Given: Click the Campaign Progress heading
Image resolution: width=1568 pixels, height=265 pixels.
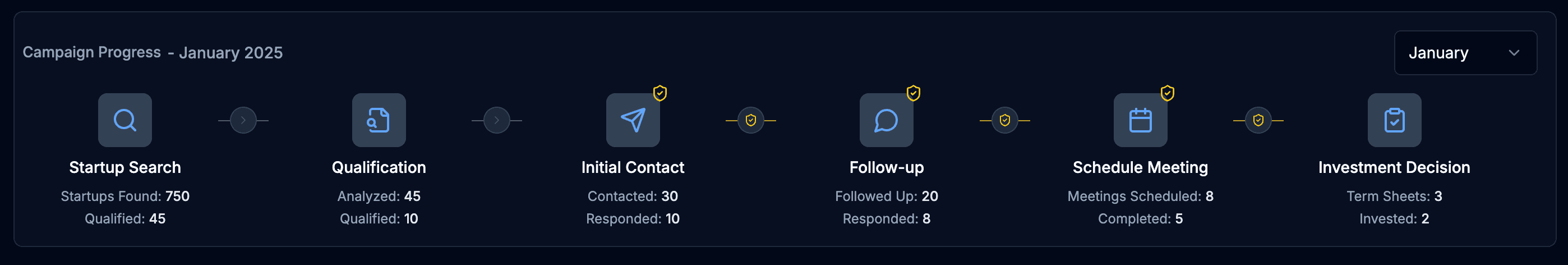Looking at the screenshot, I should [92, 52].
